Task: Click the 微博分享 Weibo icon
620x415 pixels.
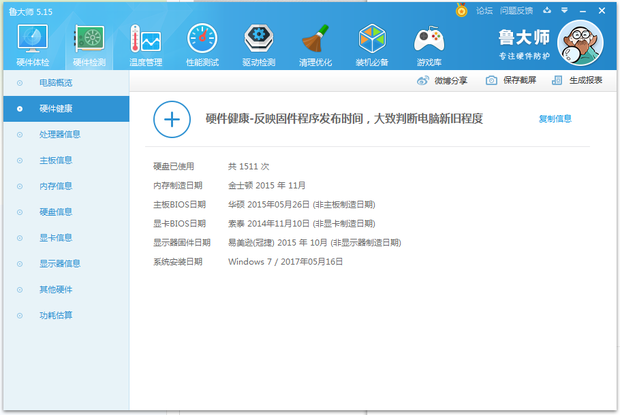Action: [423, 81]
